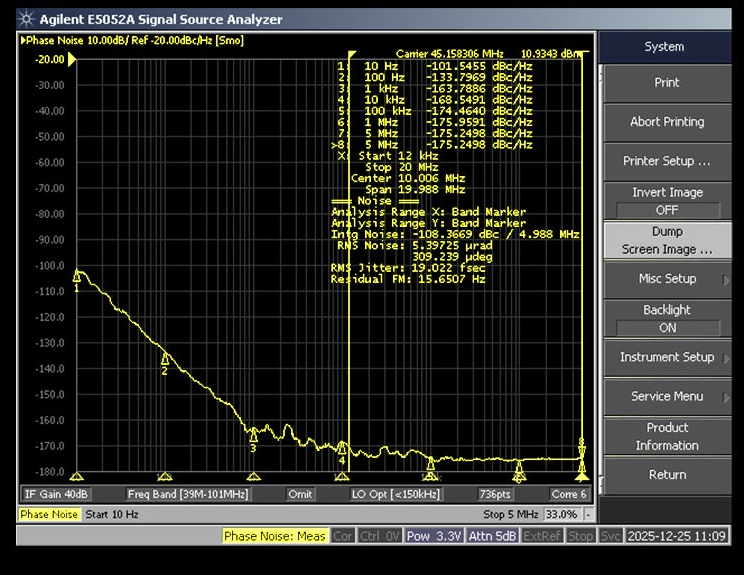Click the Return softkey
This screenshot has height=575, width=744.
667,475
